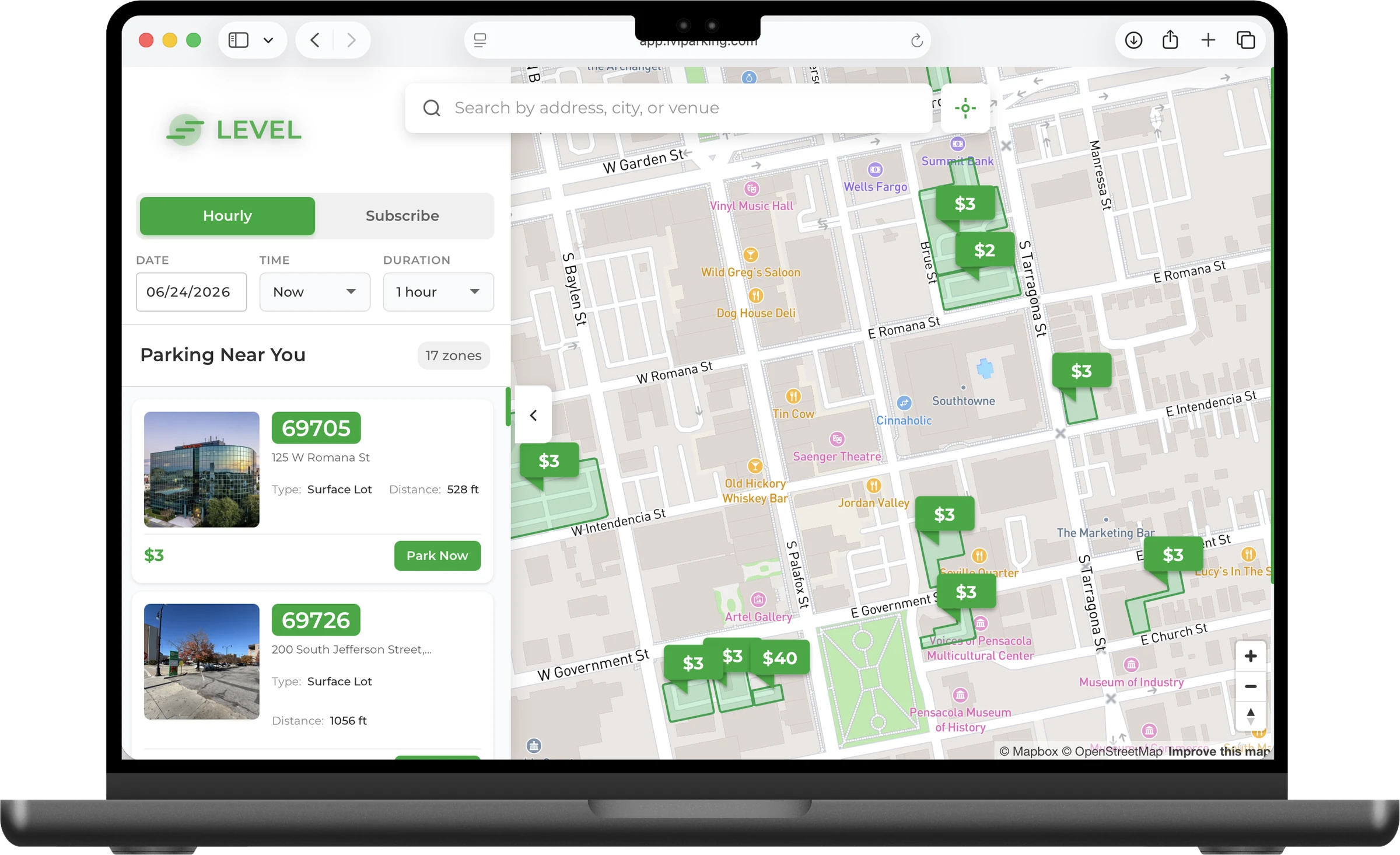
Task: Click the browser share icon
Action: pyautogui.click(x=1170, y=40)
